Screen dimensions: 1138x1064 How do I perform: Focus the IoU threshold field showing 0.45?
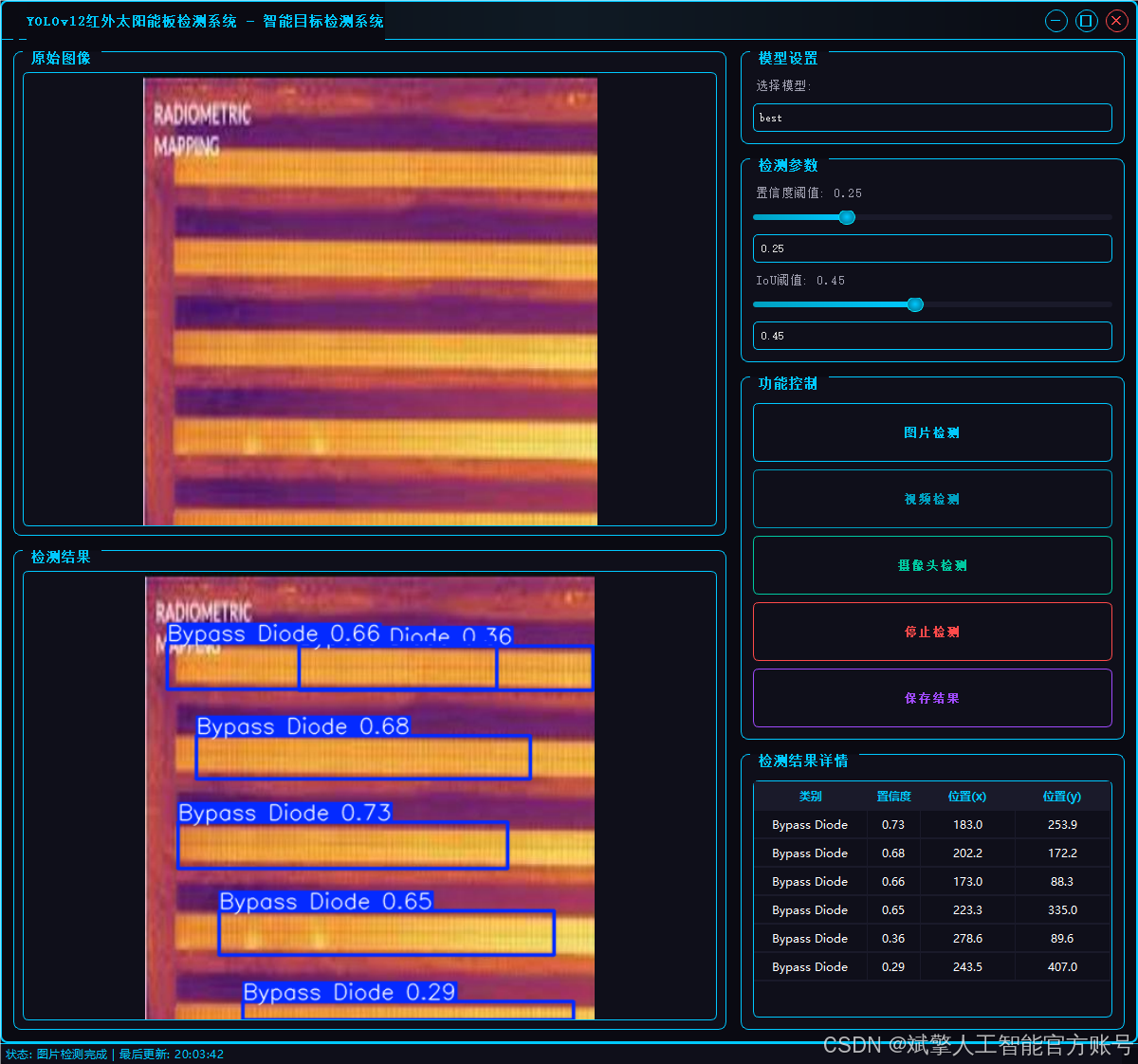932,336
